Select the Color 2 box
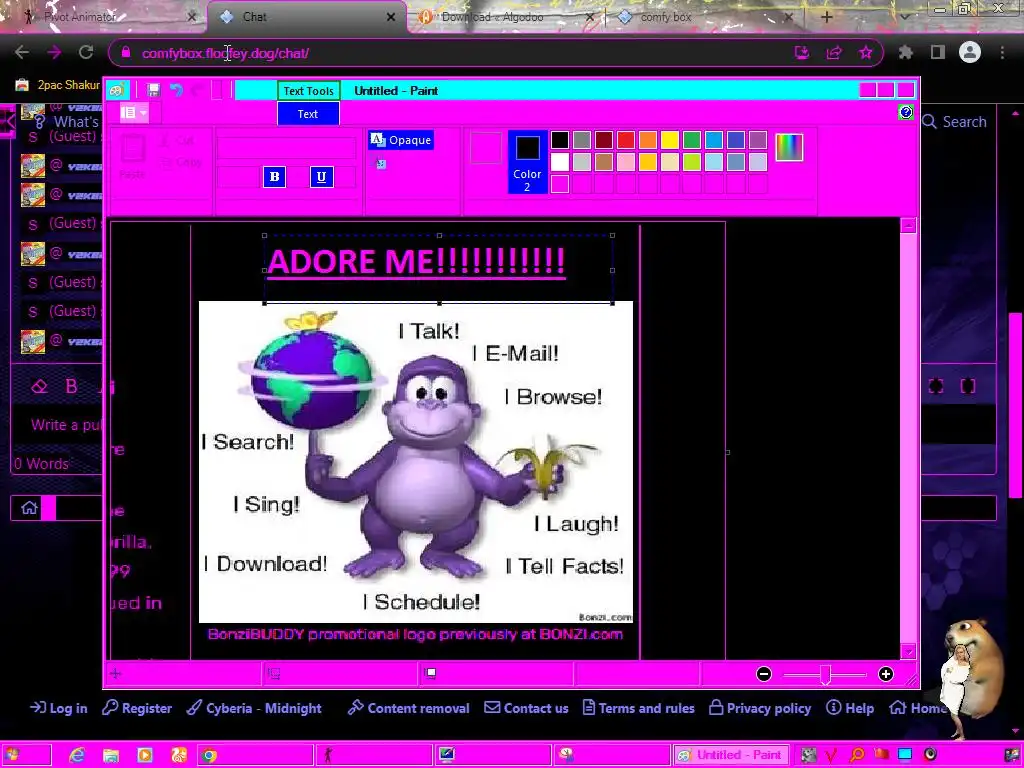Viewport: 1024px width, 768px height. (x=527, y=162)
